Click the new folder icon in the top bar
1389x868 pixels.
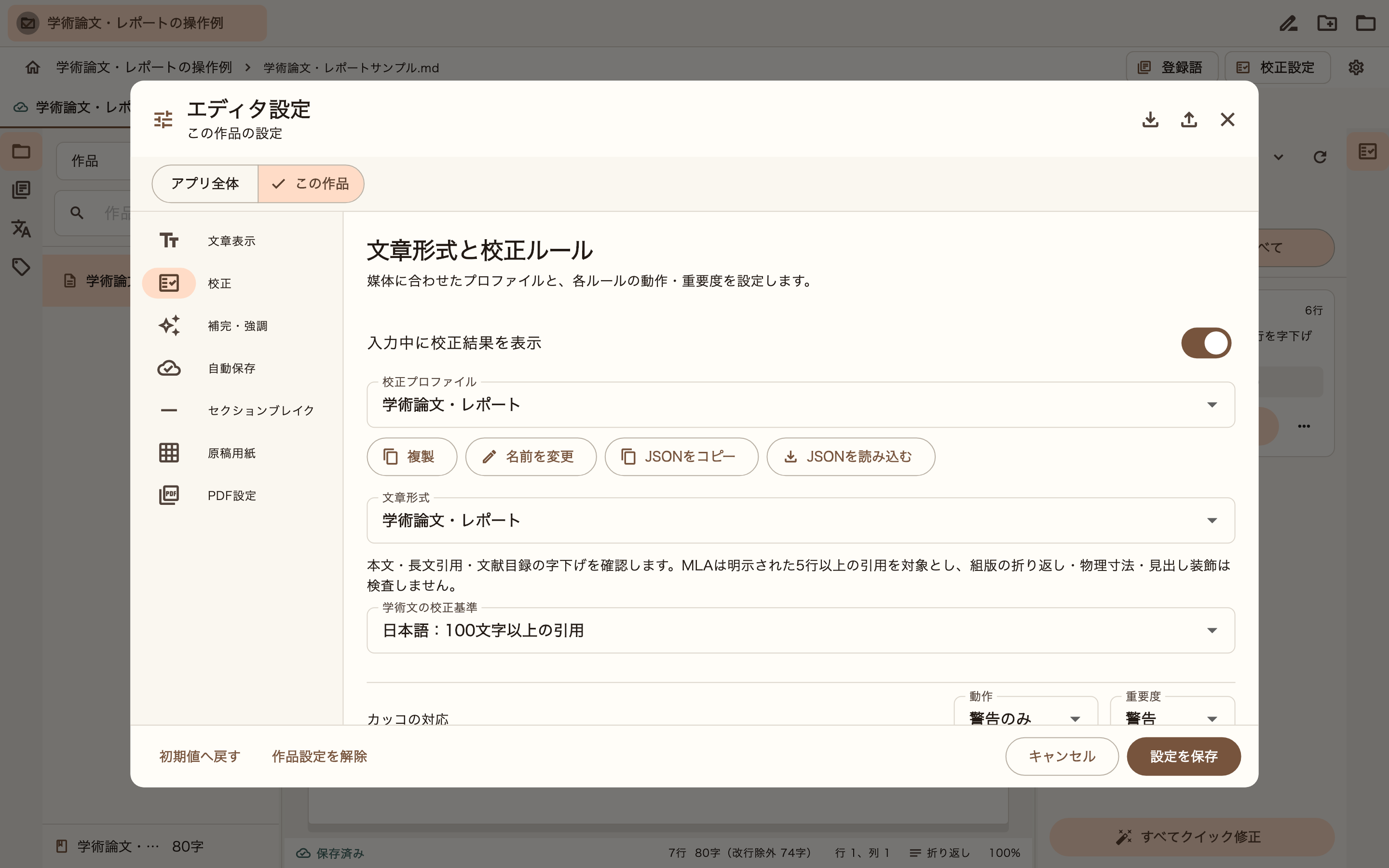pyautogui.click(x=1327, y=23)
